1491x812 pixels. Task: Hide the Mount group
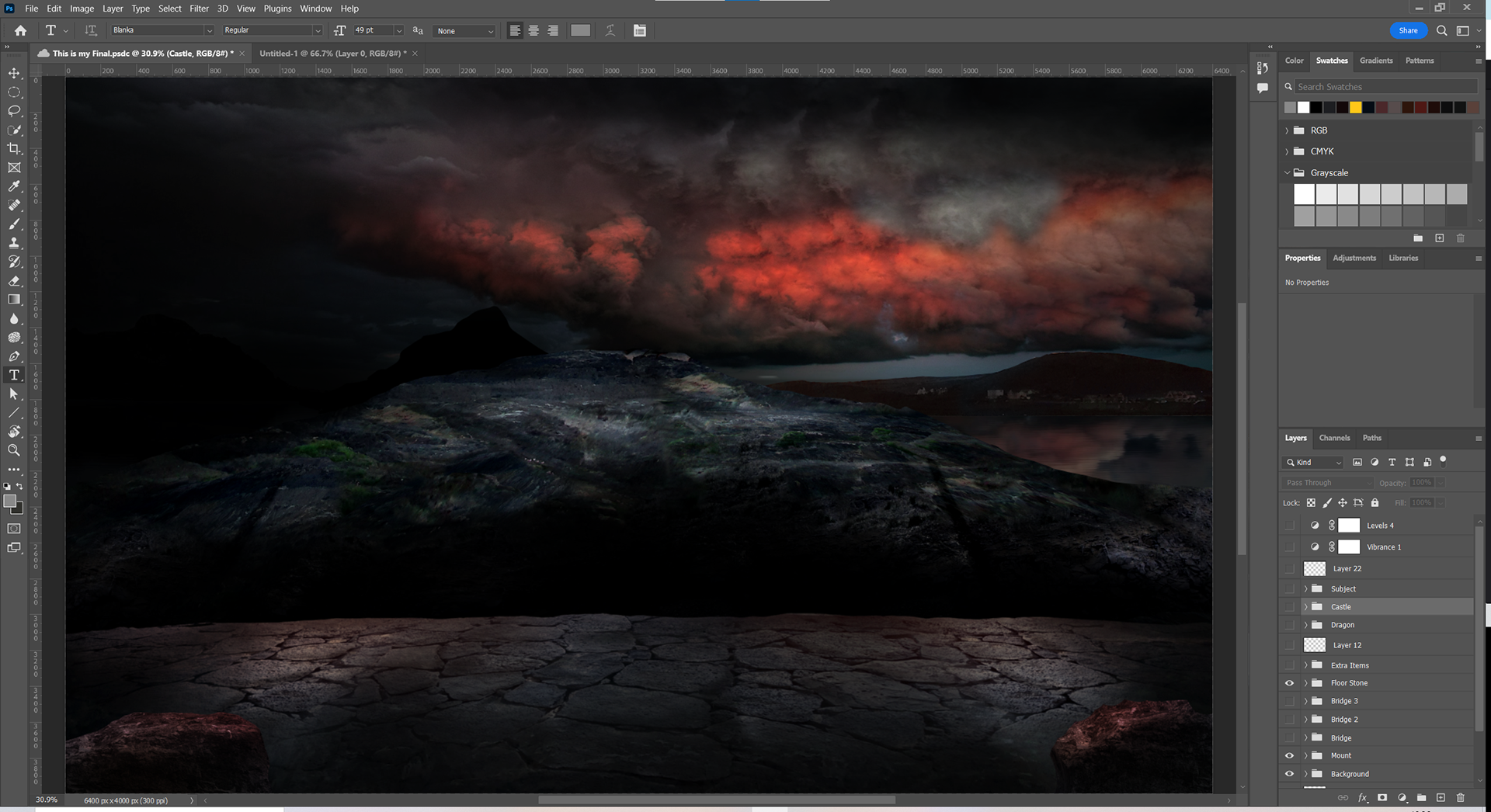click(1289, 755)
